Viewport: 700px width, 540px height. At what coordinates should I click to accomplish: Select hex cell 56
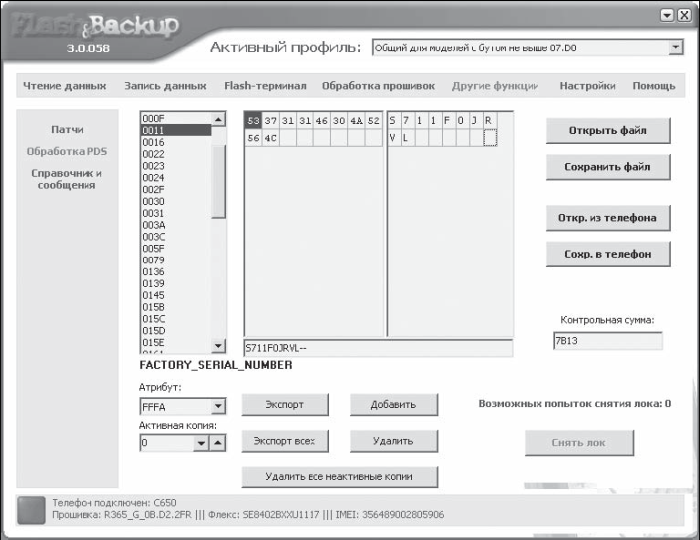pos(253,138)
